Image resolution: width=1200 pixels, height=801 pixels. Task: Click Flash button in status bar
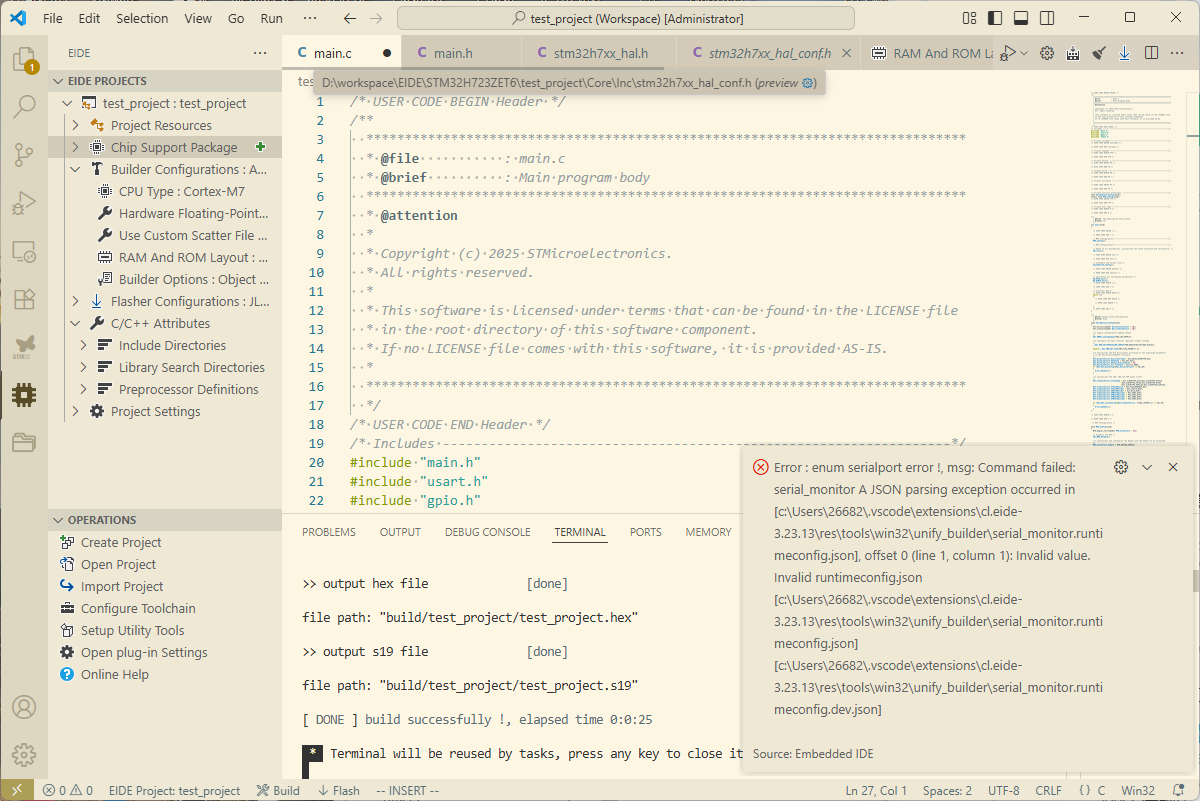[x=338, y=790]
